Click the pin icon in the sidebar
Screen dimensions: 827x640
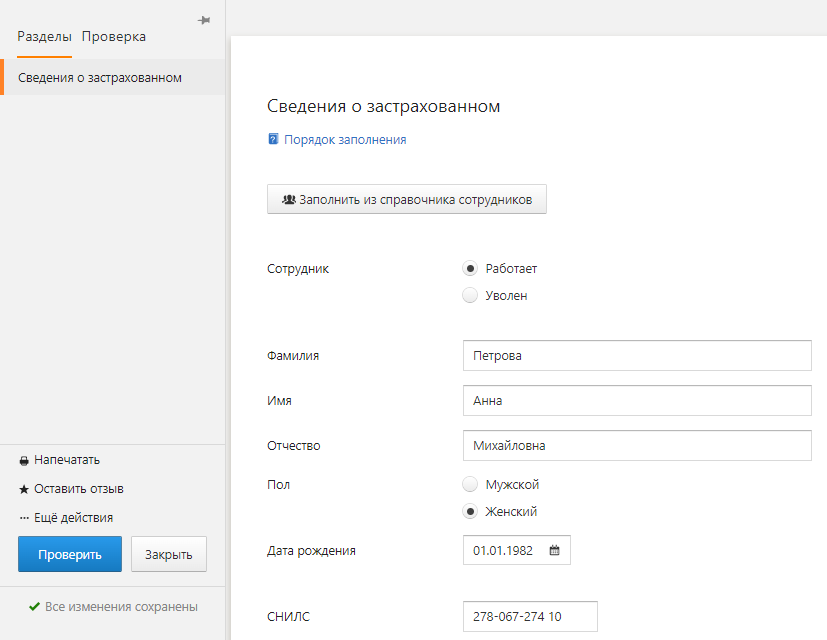click(204, 21)
